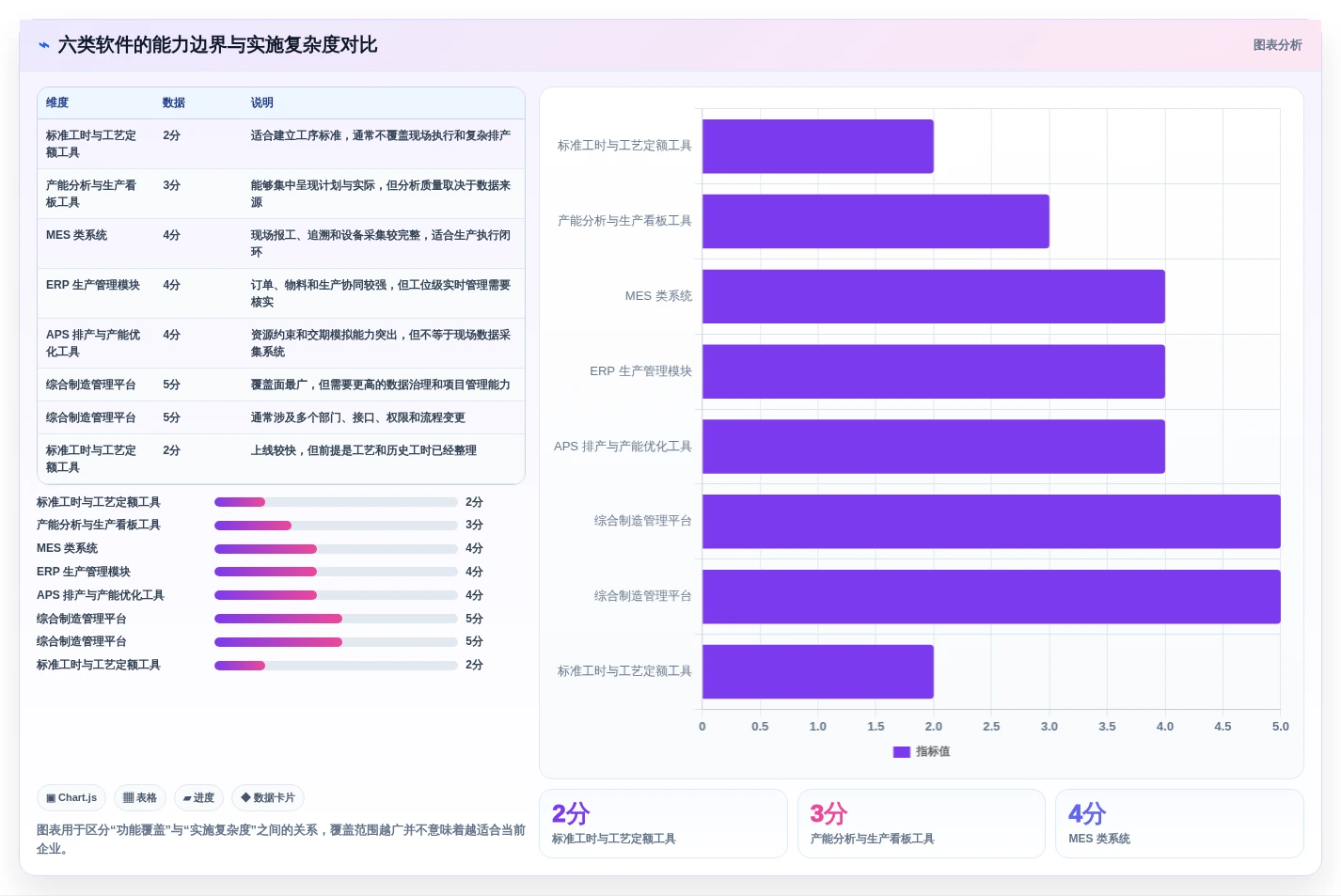
Task: Click the description starting 上线较快
Action: click(363, 450)
